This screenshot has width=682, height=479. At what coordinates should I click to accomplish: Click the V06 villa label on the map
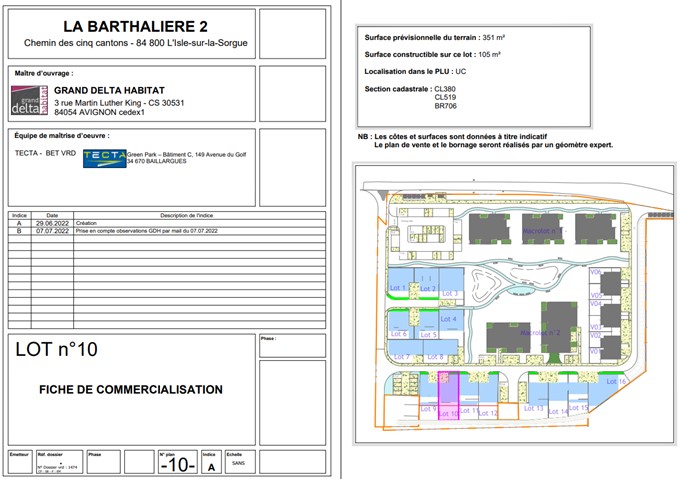tap(595, 272)
